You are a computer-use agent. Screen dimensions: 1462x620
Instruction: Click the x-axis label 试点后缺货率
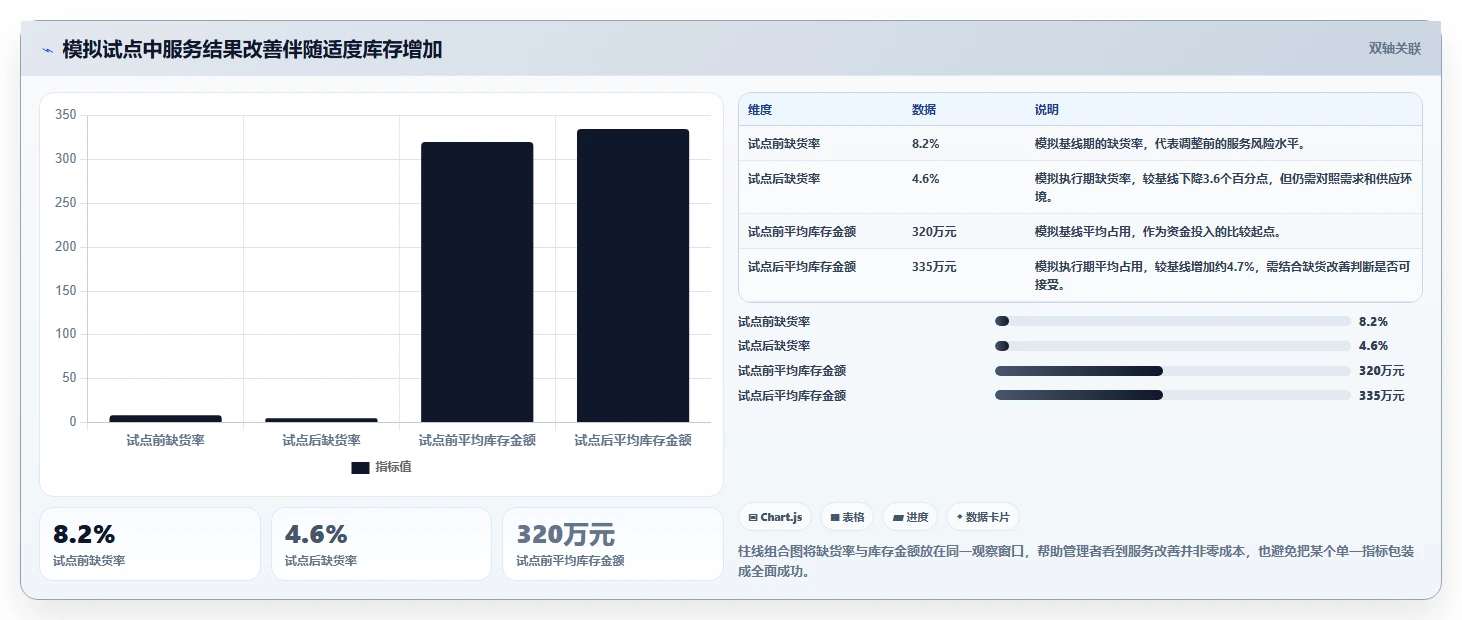click(321, 440)
